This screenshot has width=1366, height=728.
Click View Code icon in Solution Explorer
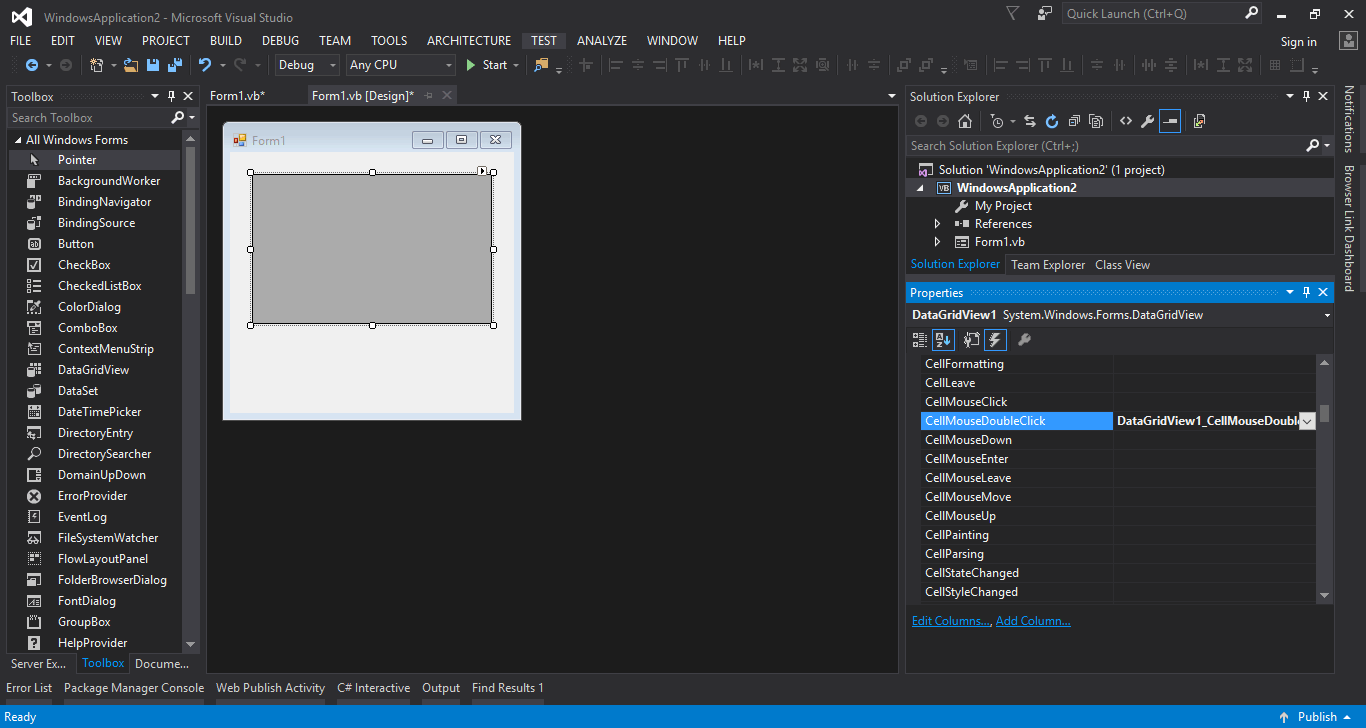coord(1126,121)
